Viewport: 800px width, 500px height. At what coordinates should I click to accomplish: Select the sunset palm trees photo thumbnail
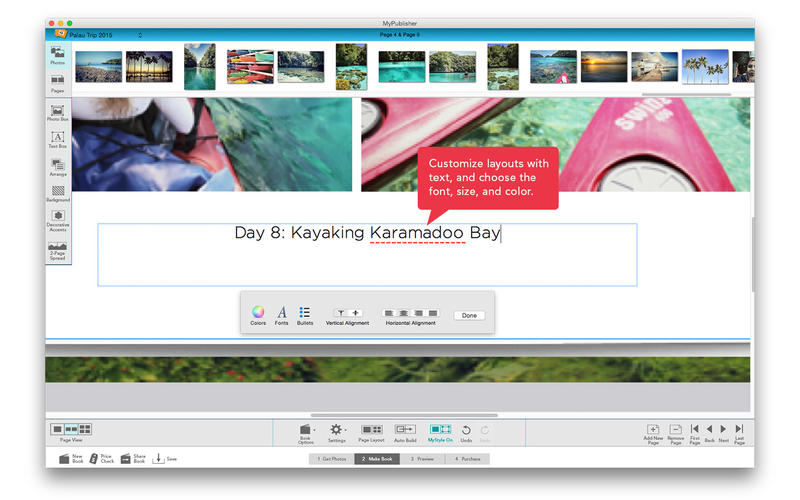click(149, 66)
